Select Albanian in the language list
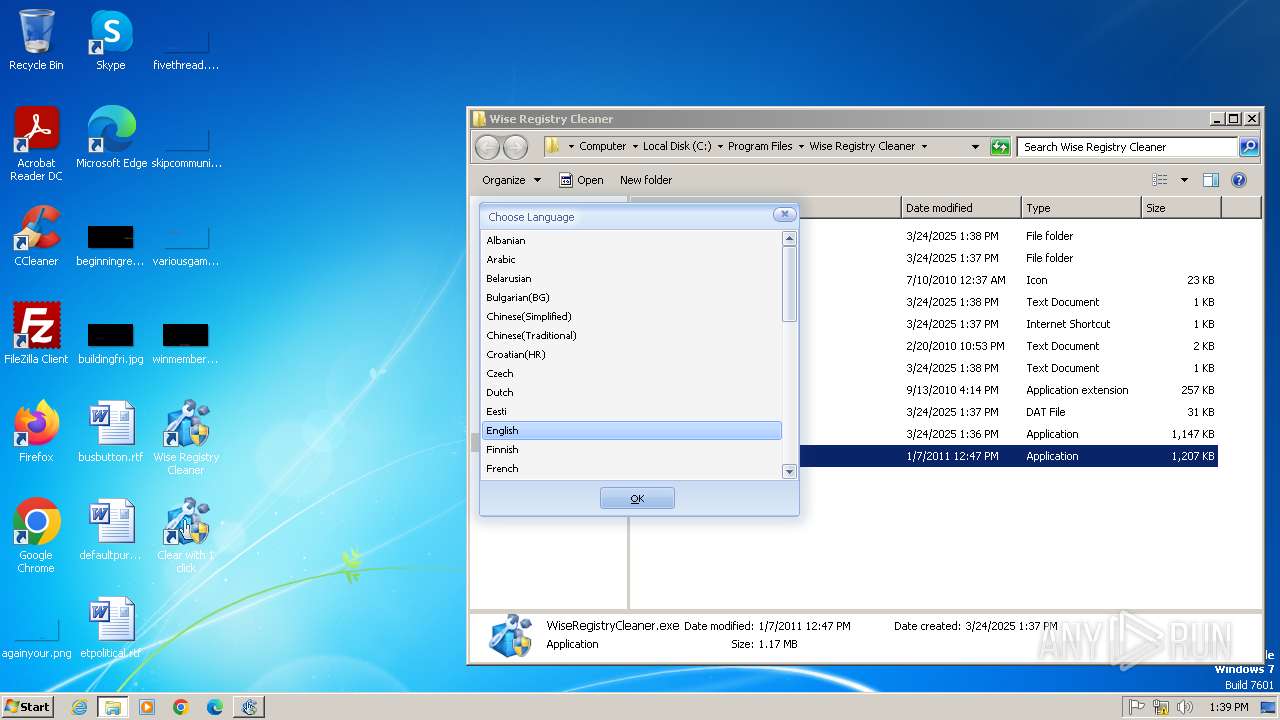This screenshot has height=720, width=1280. tap(631, 241)
